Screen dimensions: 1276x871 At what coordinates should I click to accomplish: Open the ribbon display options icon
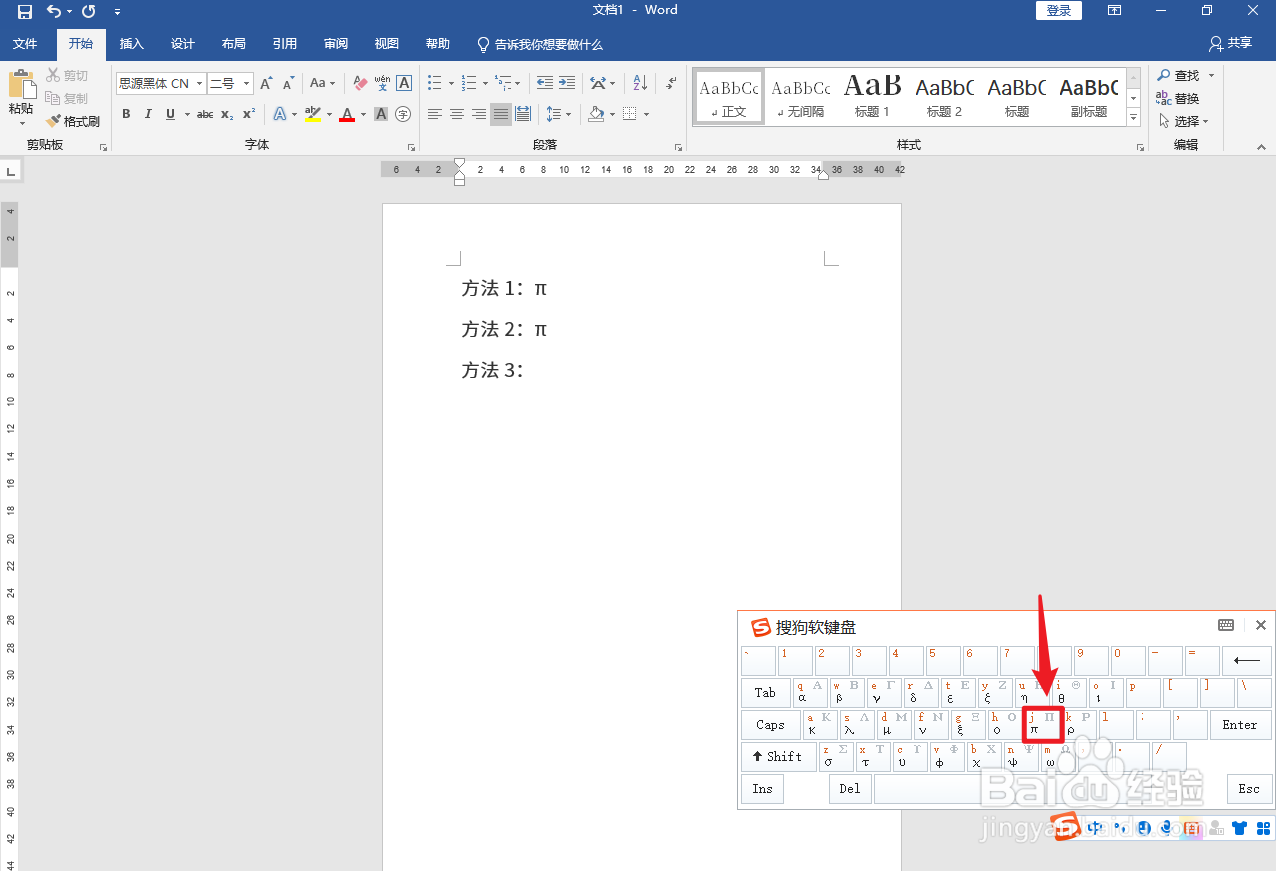click(x=1114, y=10)
